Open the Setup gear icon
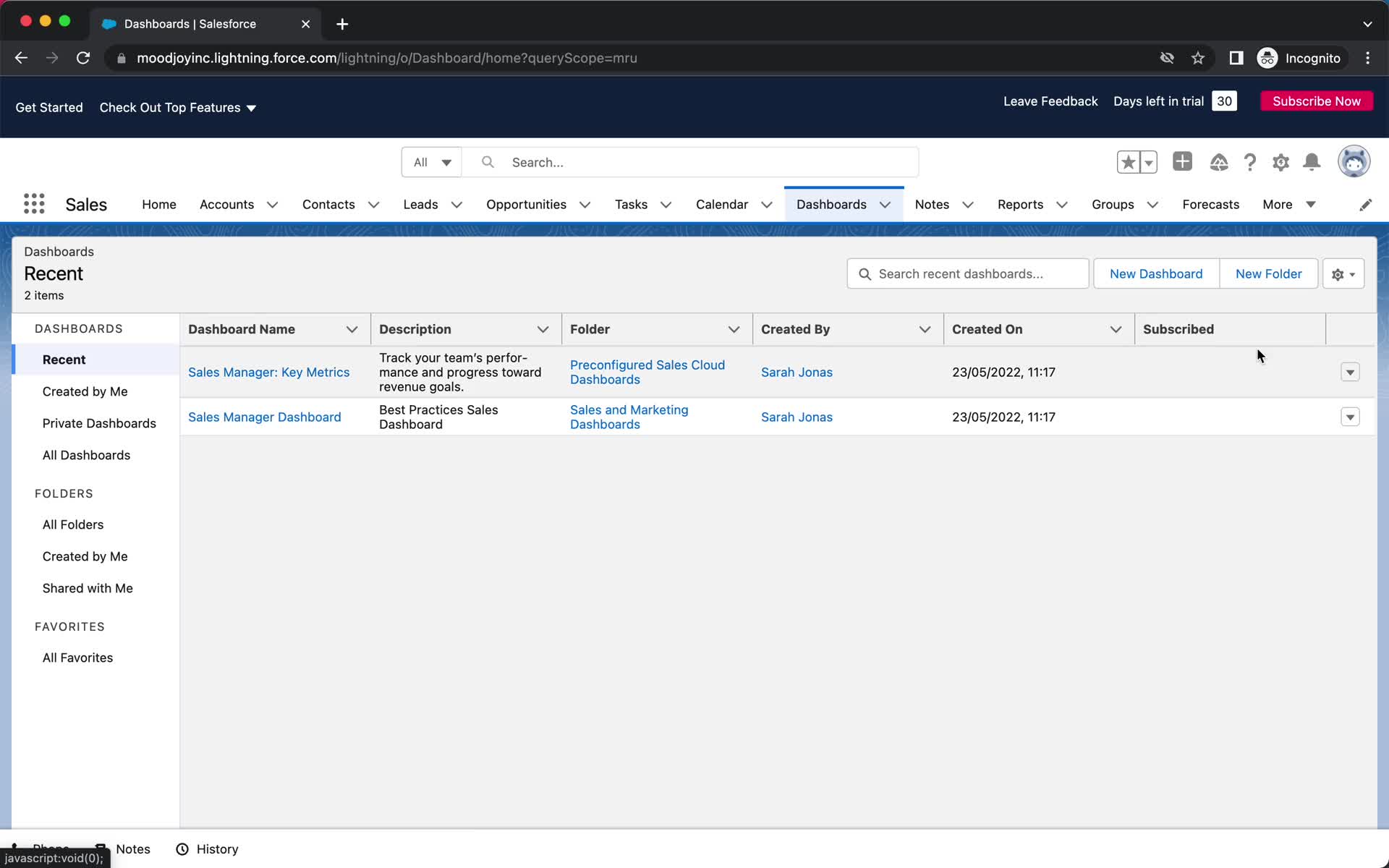 point(1280,162)
